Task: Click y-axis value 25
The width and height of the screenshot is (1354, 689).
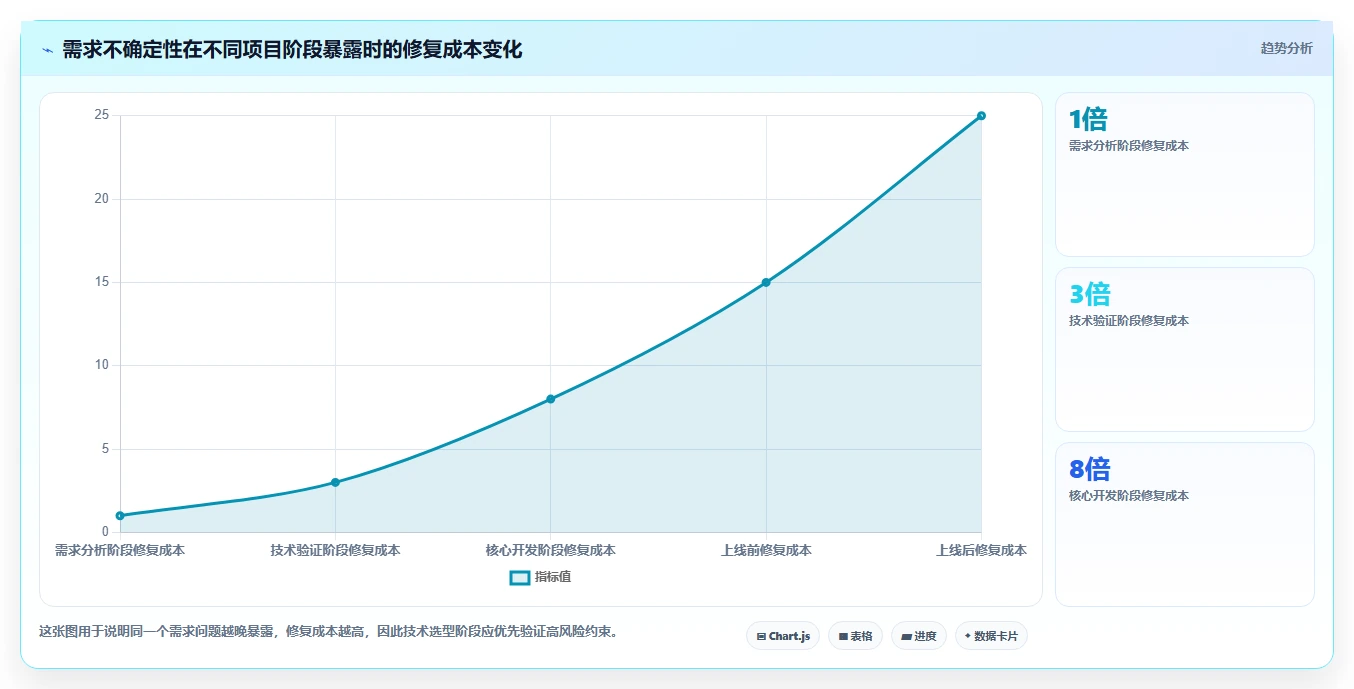Action: [x=101, y=115]
